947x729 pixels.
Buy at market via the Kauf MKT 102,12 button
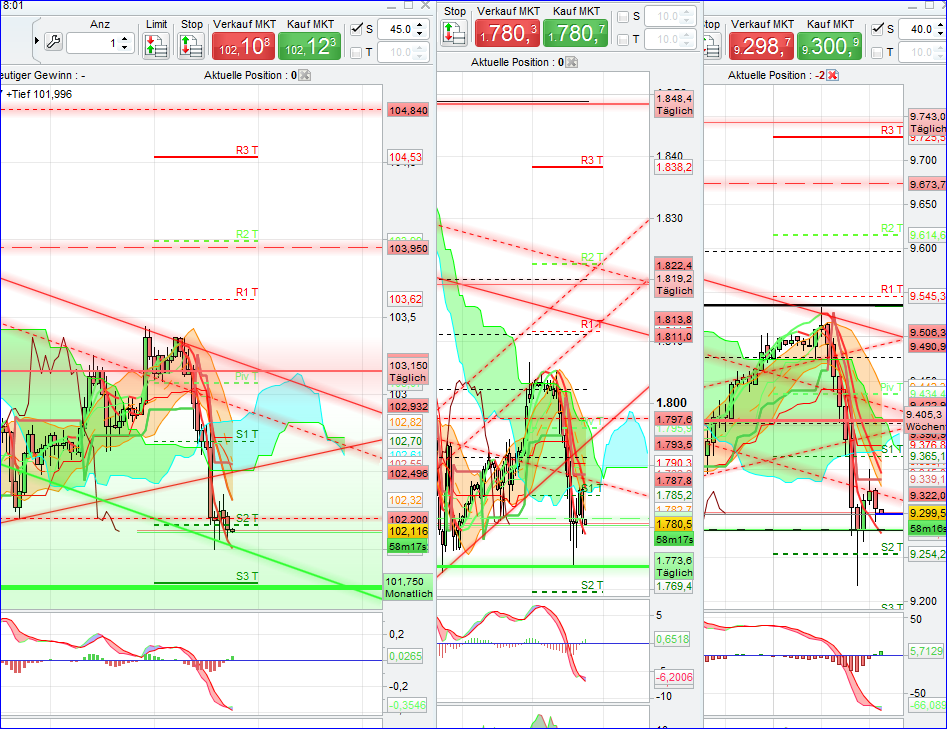(309, 45)
